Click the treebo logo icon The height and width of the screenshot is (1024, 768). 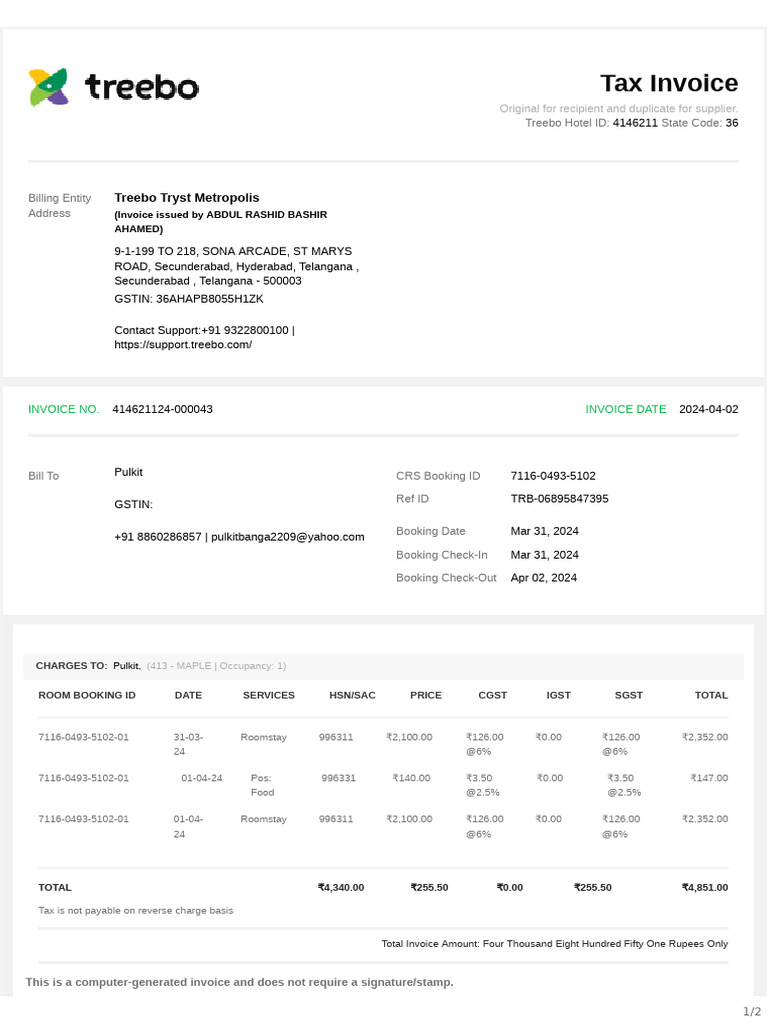click(x=48, y=87)
